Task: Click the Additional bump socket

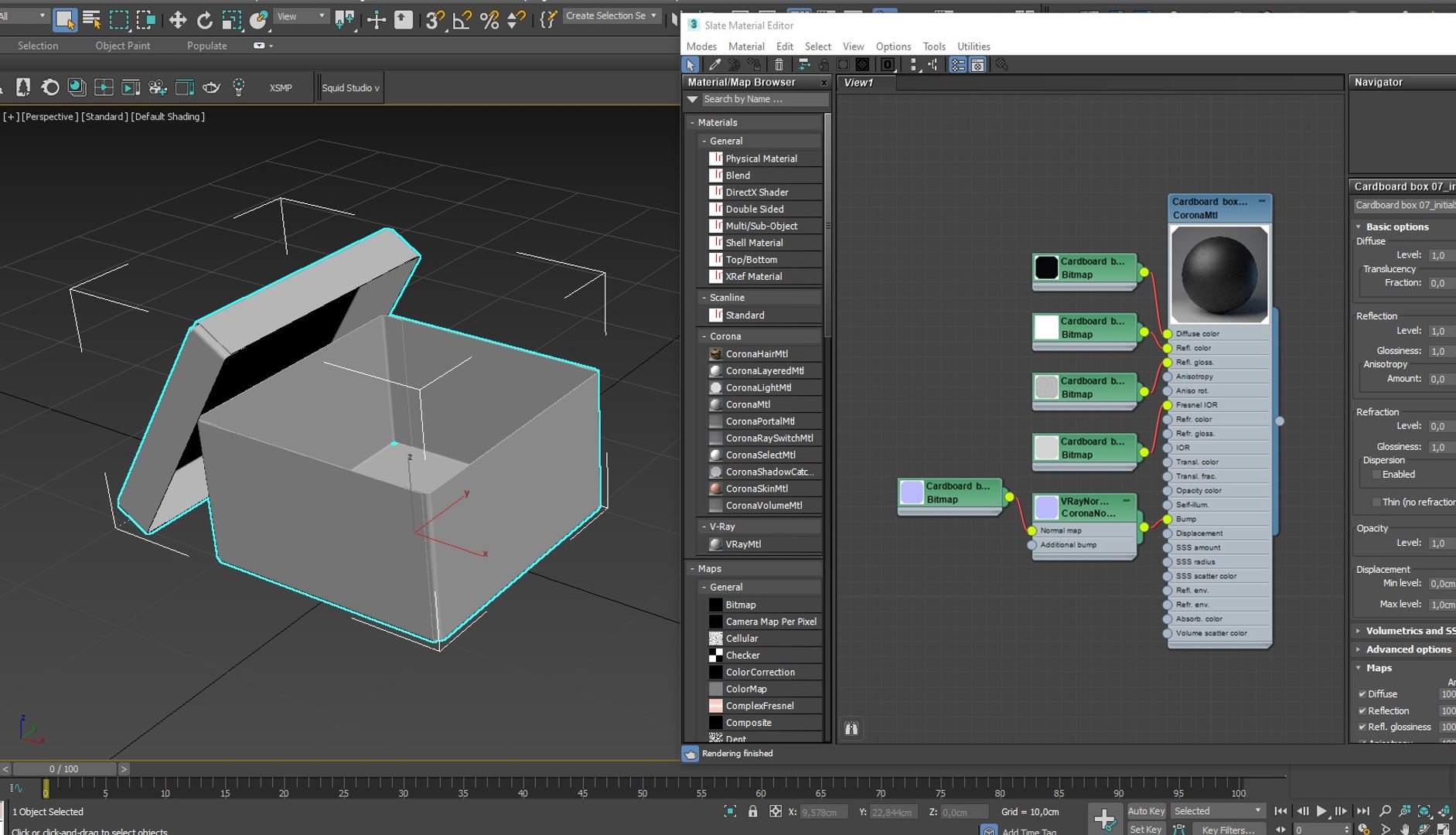Action: (x=1031, y=545)
